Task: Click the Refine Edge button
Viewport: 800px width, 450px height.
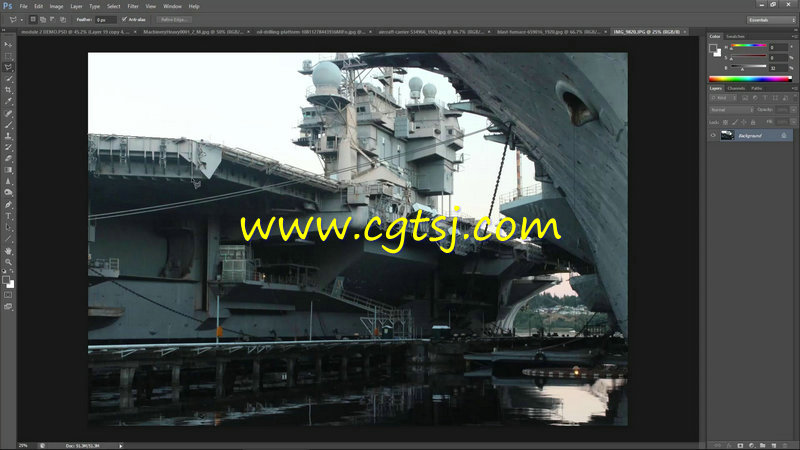Action: click(x=173, y=19)
